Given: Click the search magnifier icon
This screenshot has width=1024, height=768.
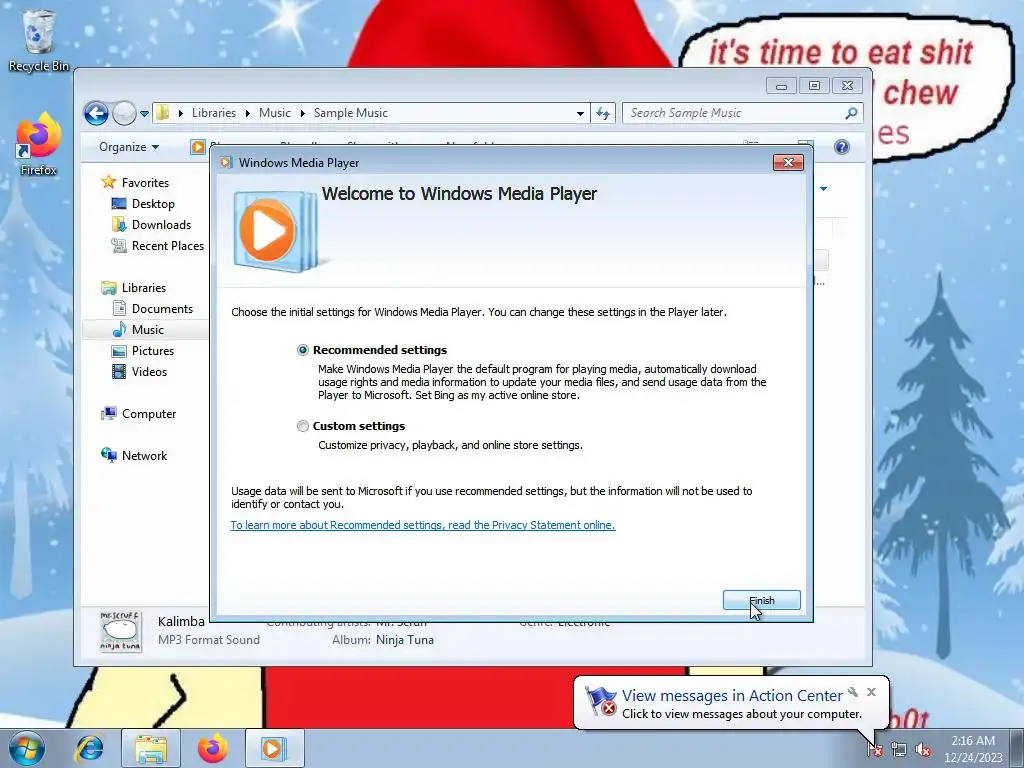Looking at the screenshot, I should [851, 113].
